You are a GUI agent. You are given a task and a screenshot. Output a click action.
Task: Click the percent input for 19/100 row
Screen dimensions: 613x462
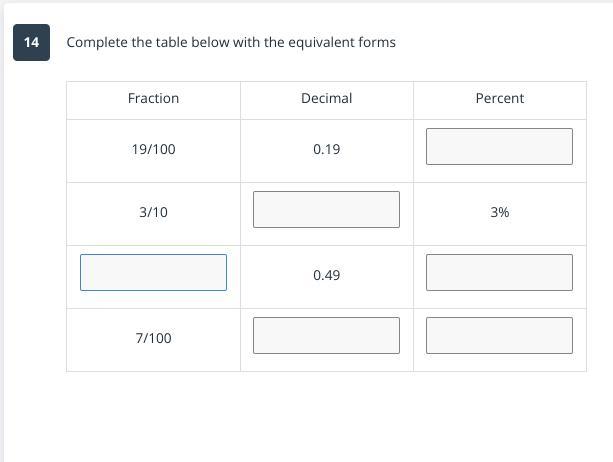pyautogui.click(x=499, y=146)
